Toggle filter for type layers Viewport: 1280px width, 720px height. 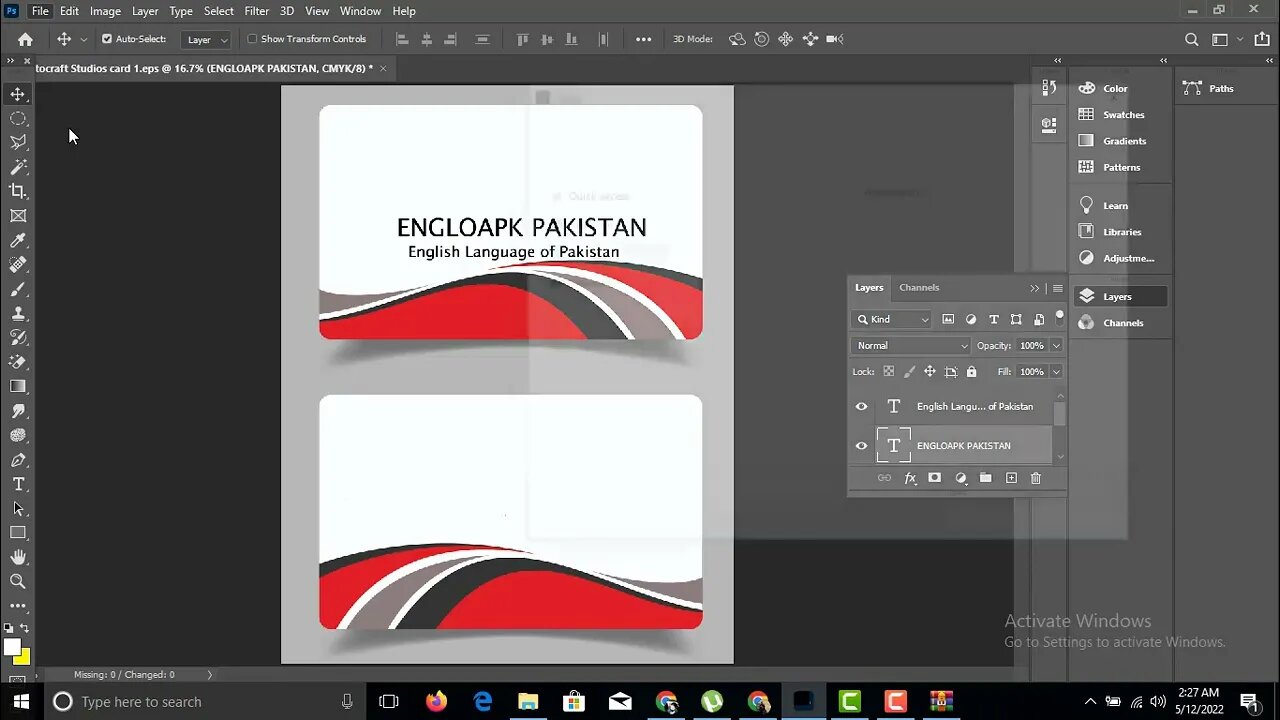tap(993, 319)
